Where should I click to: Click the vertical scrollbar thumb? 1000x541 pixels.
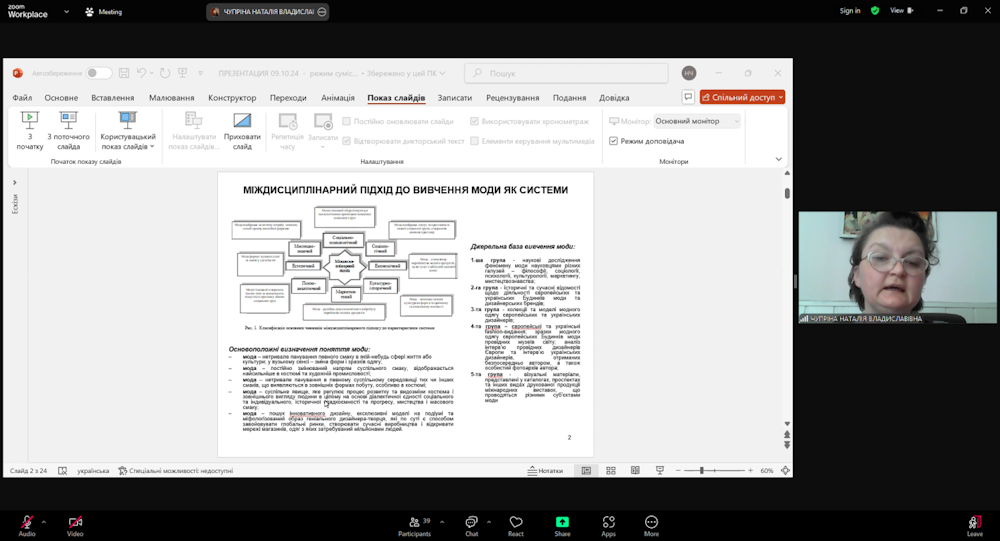point(787,193)
